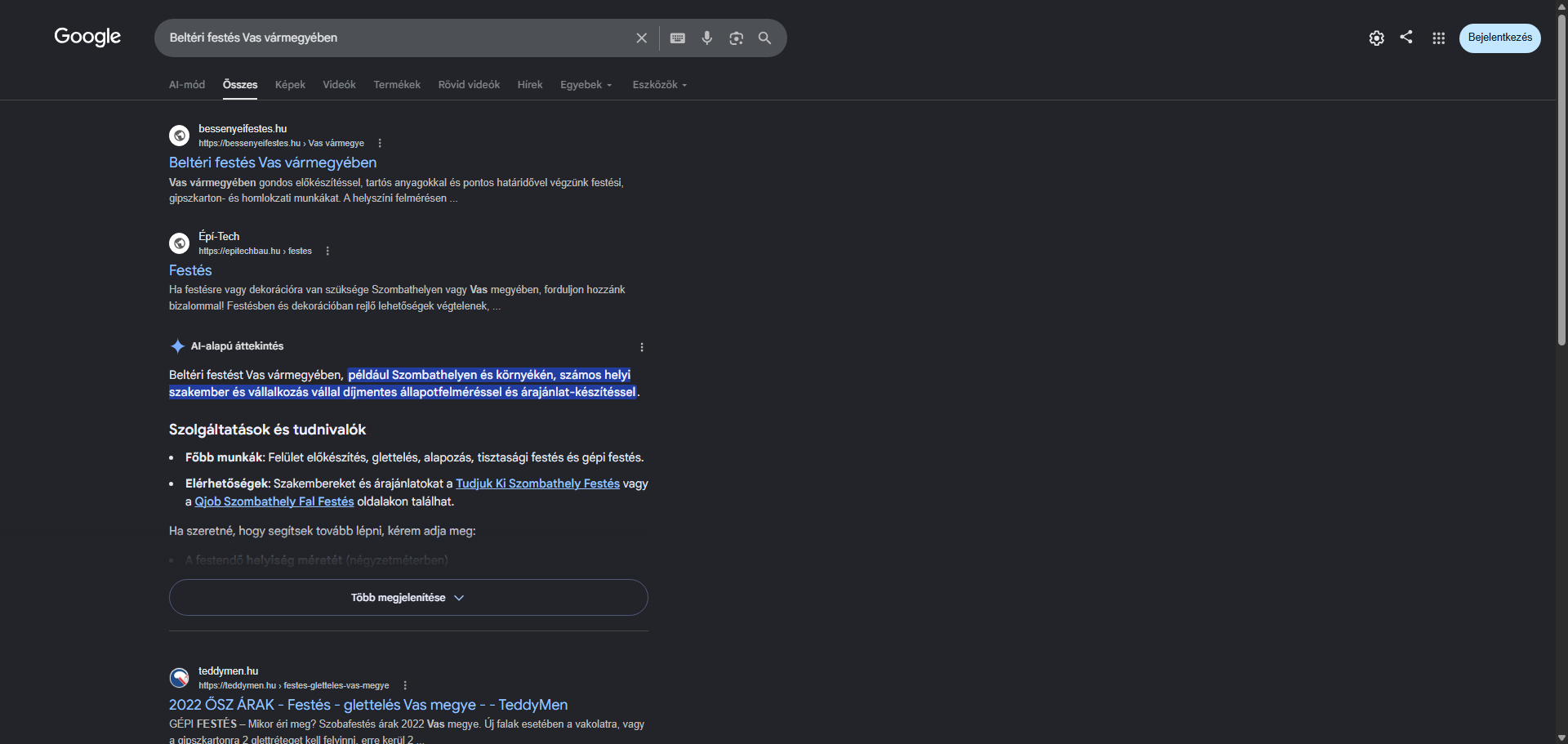Select the Összes tab
The width and height of the screenshot is (1568, 744).
[x=240, y=85]
